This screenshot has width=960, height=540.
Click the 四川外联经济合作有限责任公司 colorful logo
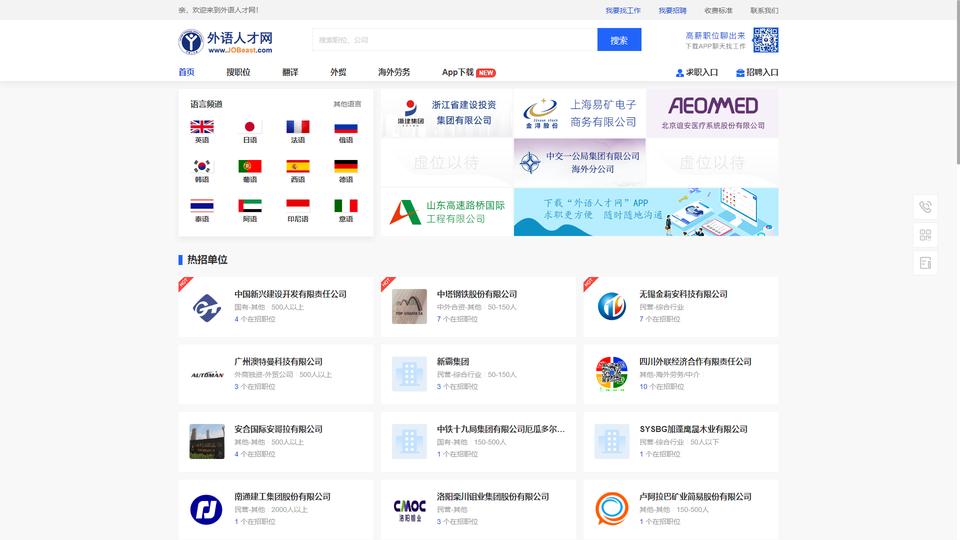[x=612, y=374]
